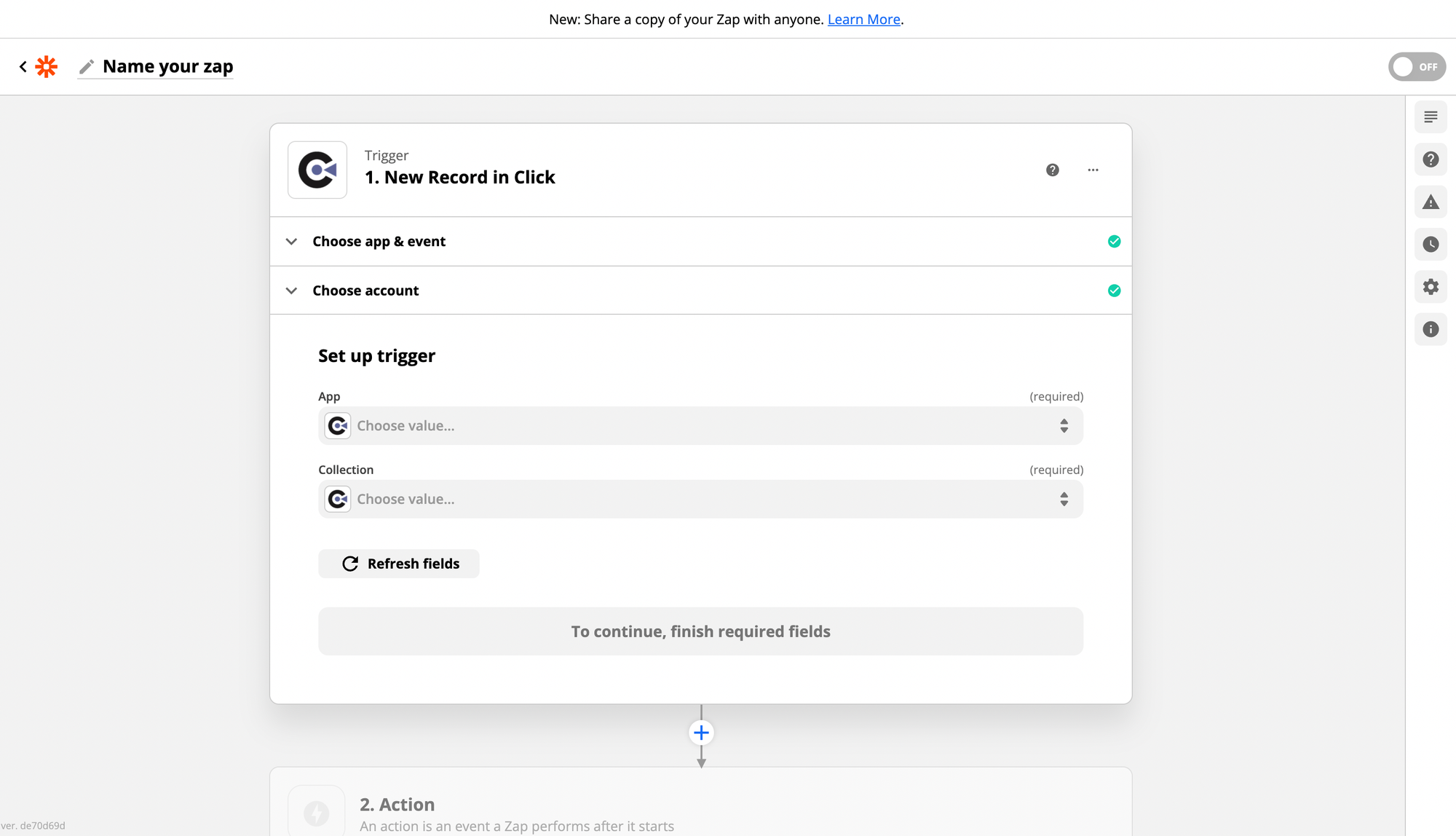Click the pencil edit icon beside zap name

(87, 67)
